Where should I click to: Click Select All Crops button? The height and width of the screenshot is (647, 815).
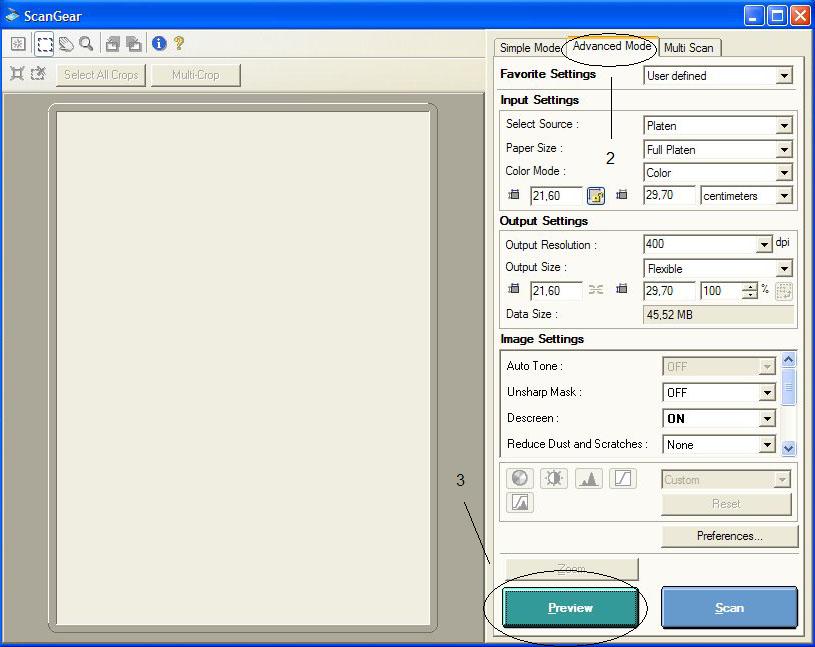101,75
